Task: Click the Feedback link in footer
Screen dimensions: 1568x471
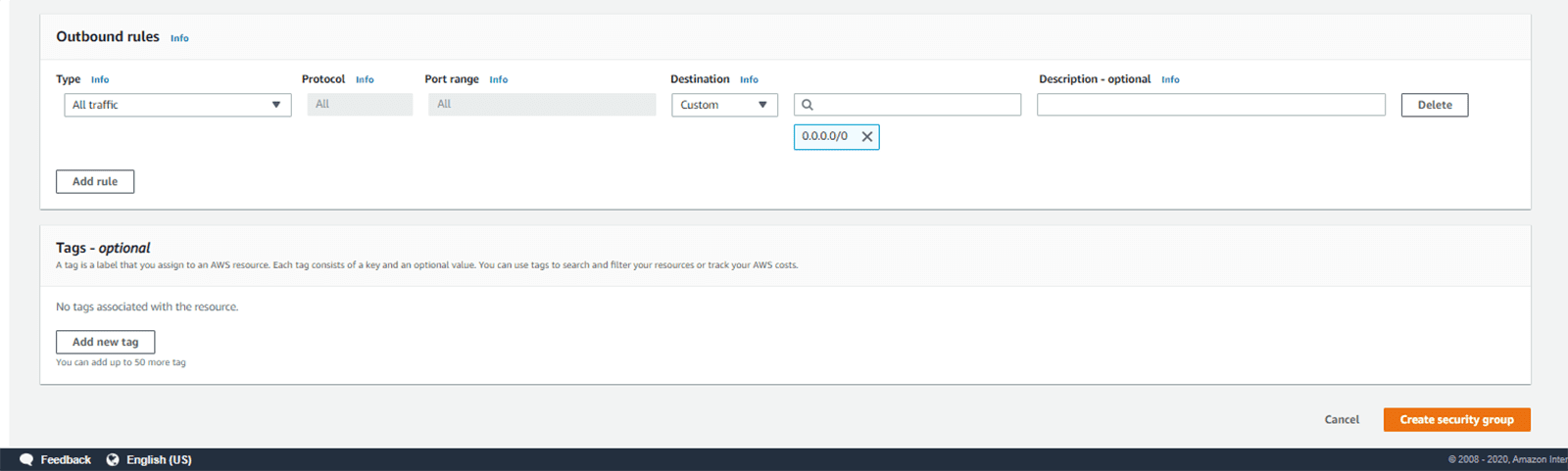Action: pos(66,459)
